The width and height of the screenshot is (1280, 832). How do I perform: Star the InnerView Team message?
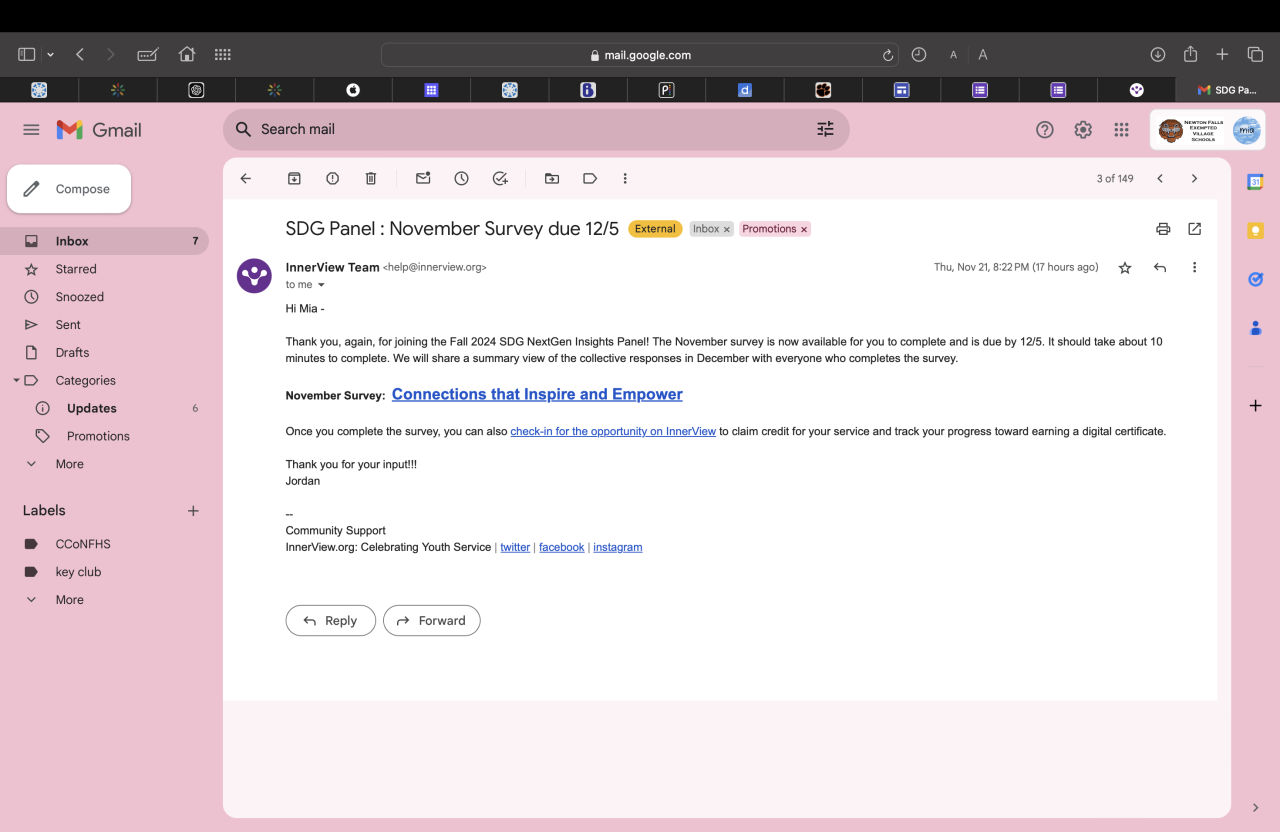[1125, 268]
